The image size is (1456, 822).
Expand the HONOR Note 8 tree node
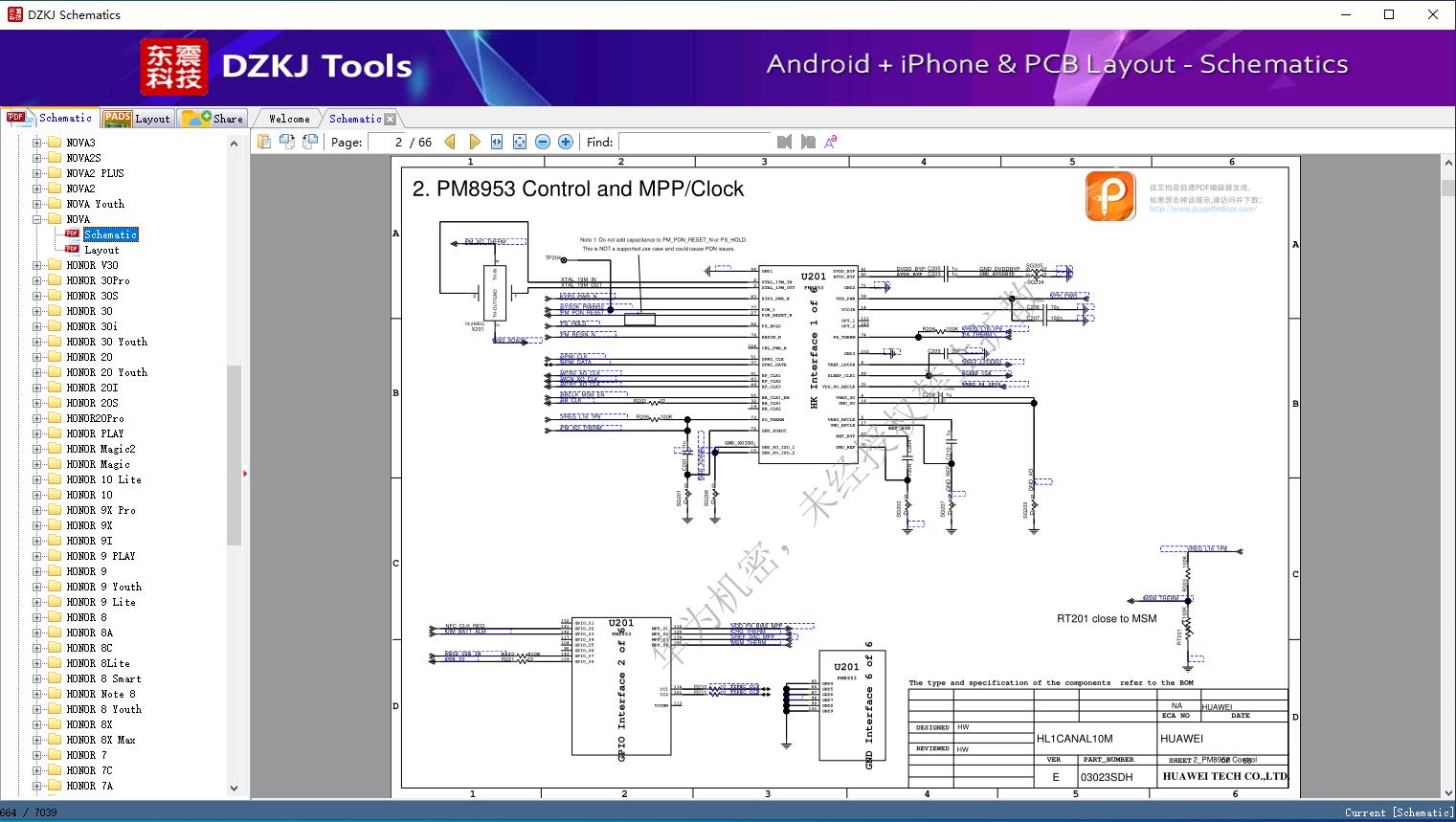36,694
